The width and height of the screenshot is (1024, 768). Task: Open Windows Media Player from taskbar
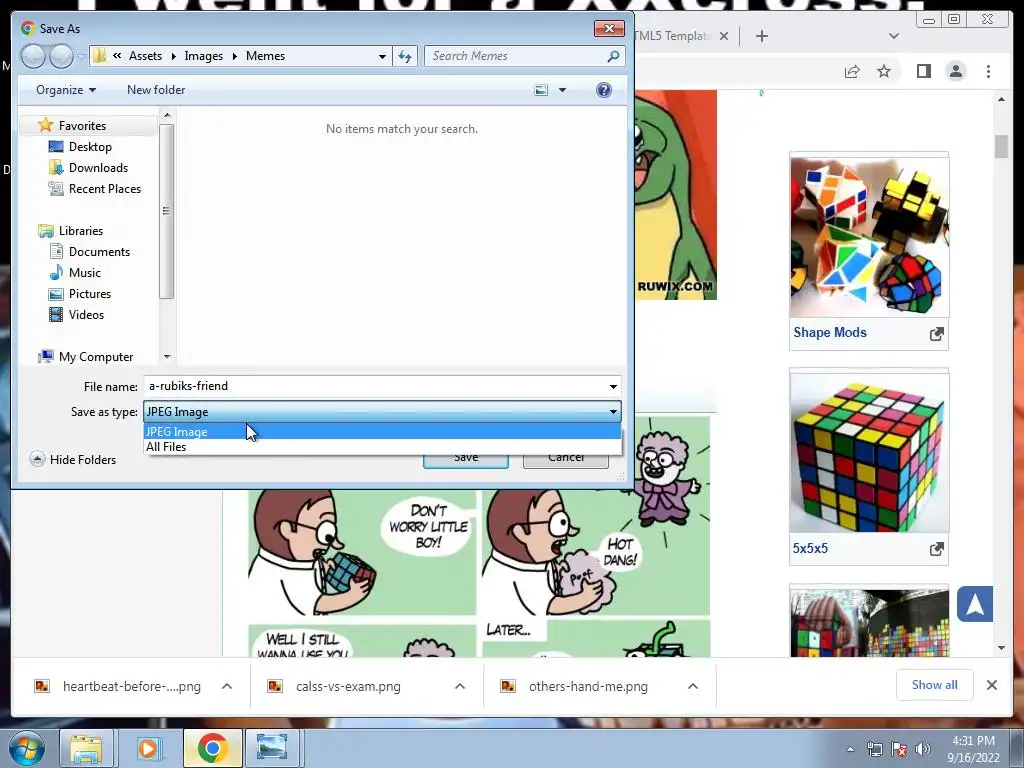tap(149, 748)
